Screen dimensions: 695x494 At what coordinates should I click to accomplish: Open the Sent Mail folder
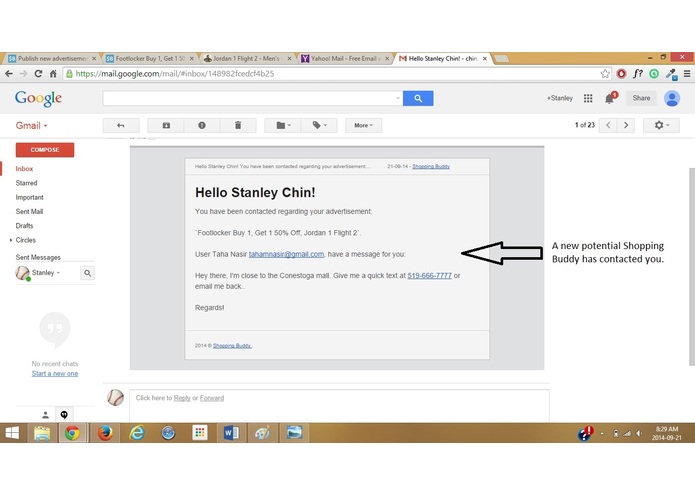point(29,211)
